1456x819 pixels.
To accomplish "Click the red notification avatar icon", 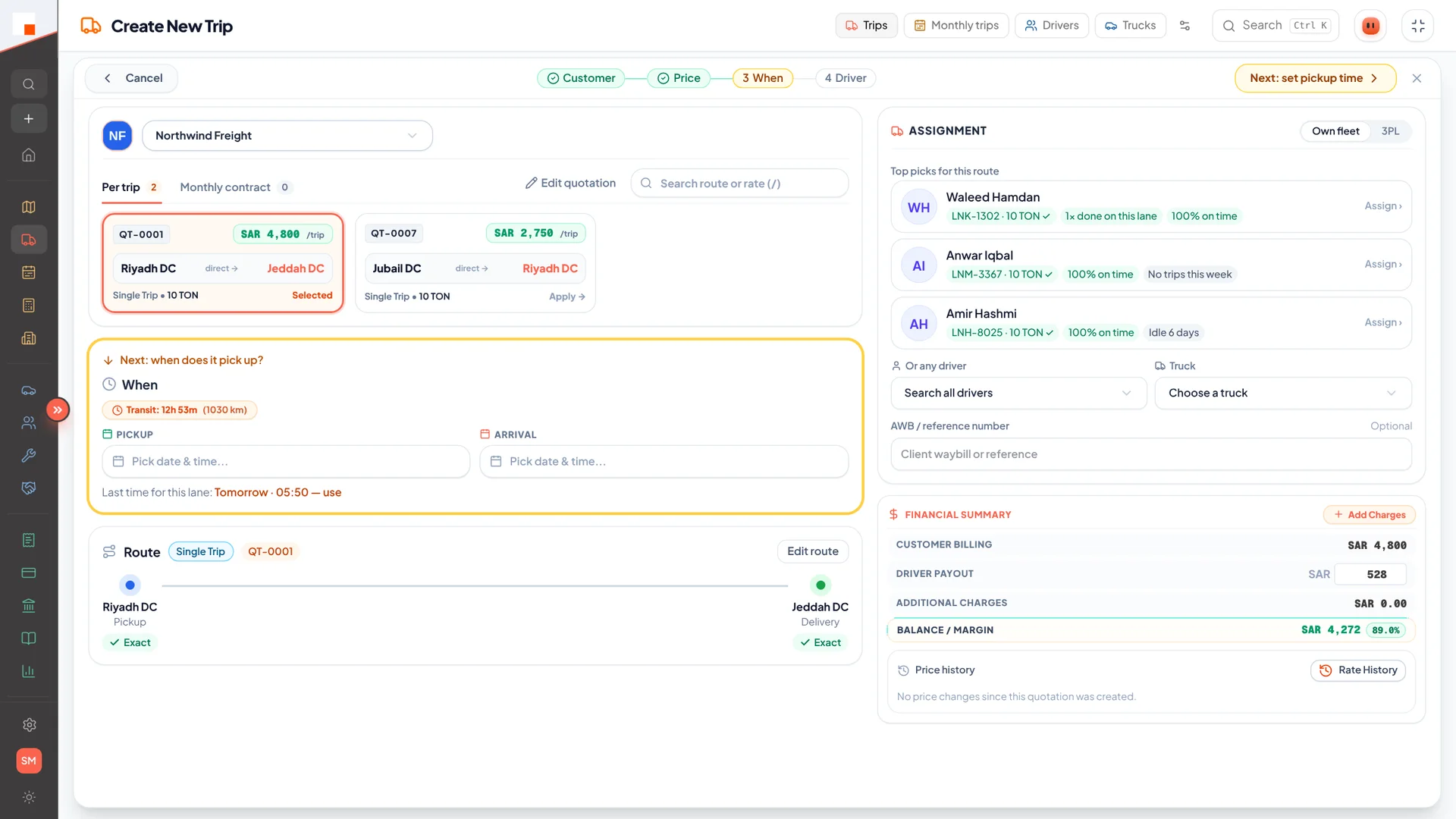I will 1370,26.
